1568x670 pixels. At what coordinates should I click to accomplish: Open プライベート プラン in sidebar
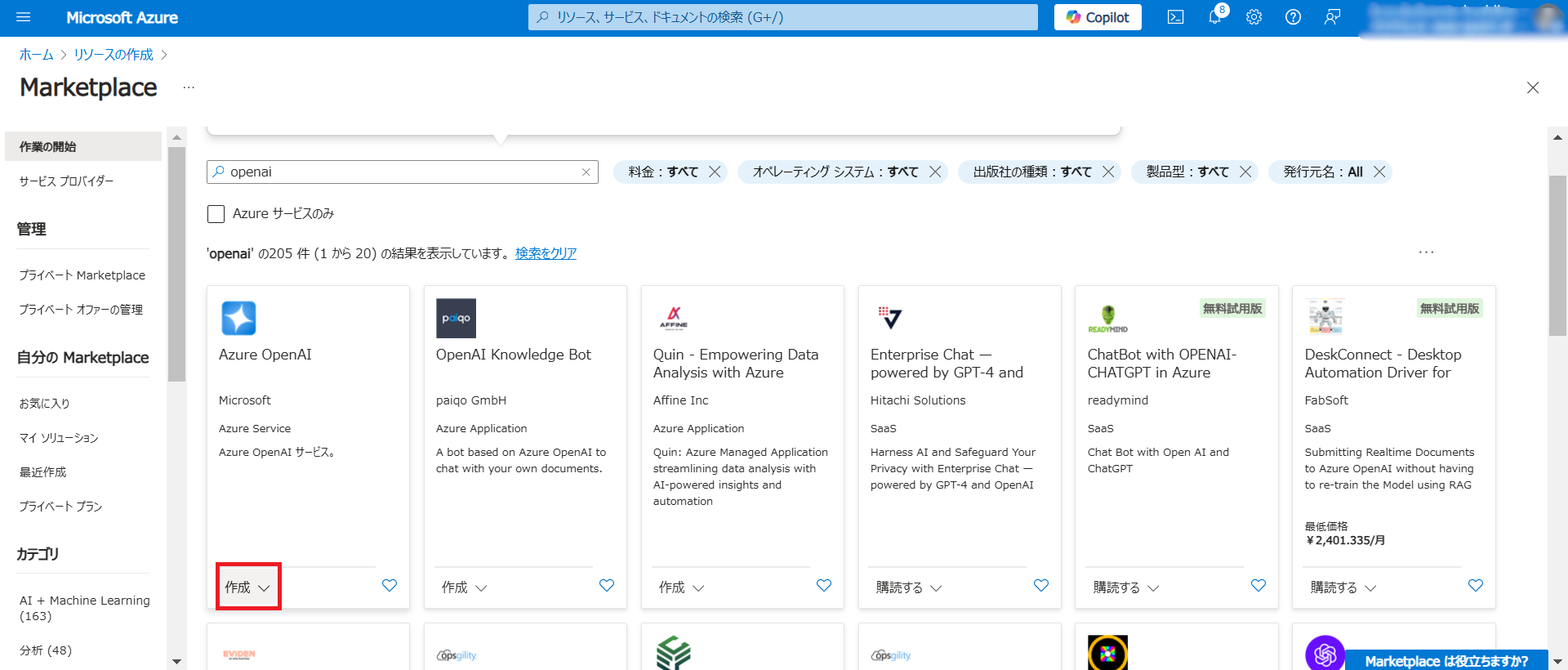click(60, 507)
